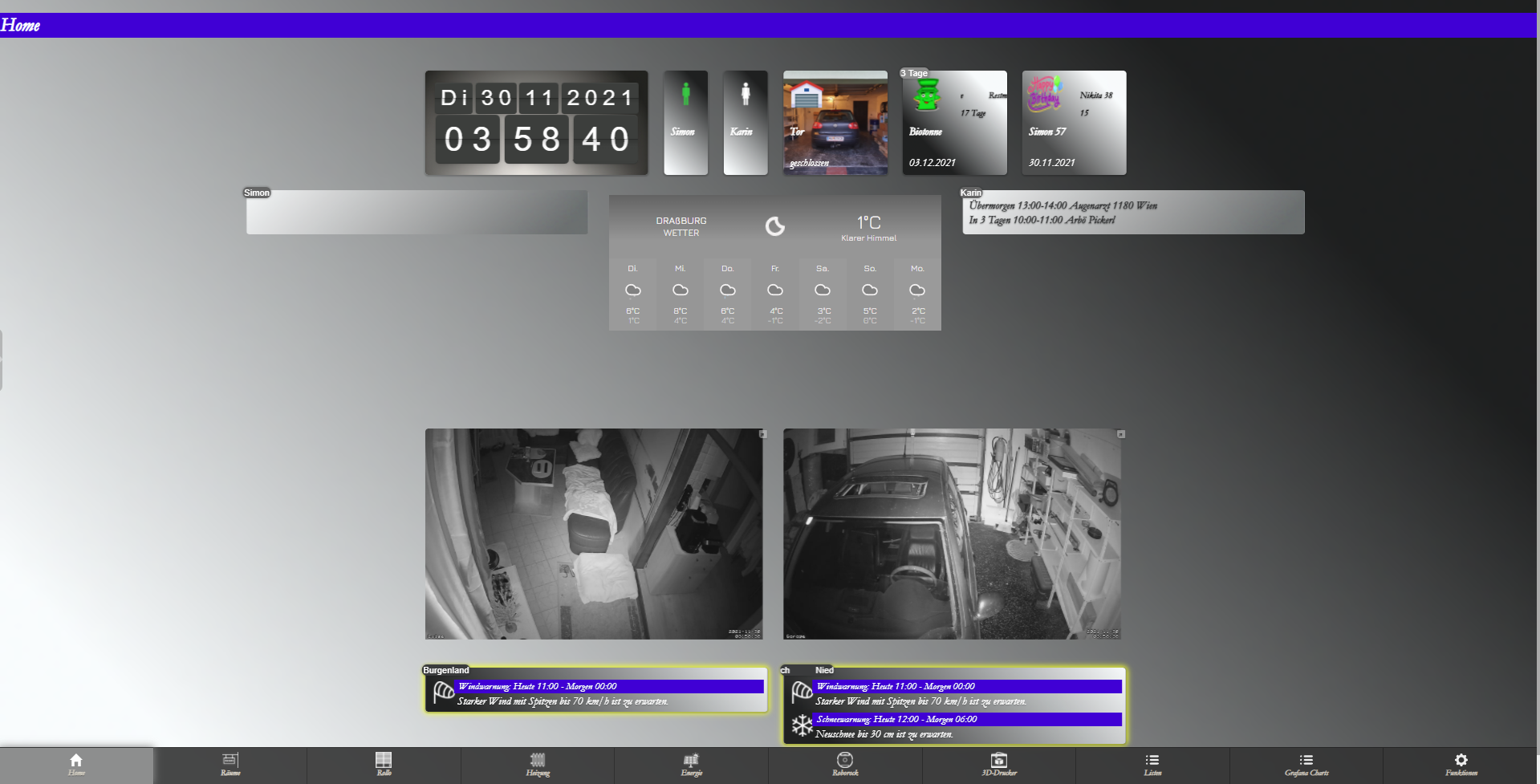
Task: Click the Happy Birthday icon
Action: pyautogui.click(x=1046, y=94)
